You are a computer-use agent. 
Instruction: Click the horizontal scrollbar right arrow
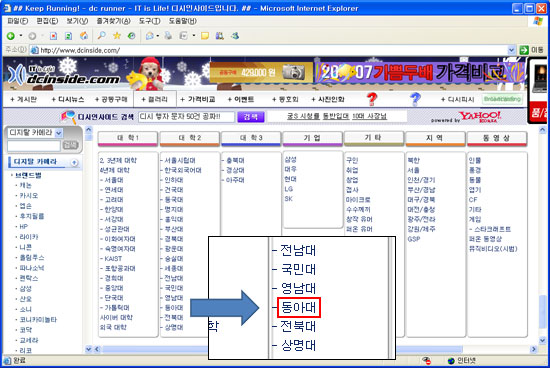(x=534, y=349)
